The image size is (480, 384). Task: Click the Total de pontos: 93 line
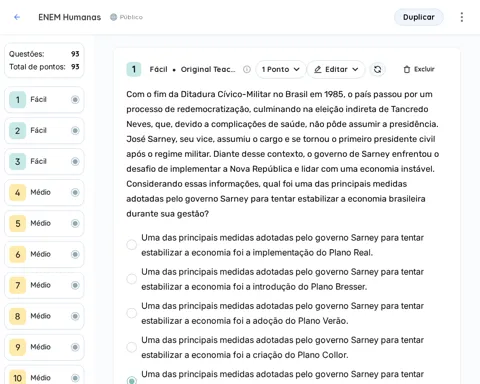[x=44, y=67]
